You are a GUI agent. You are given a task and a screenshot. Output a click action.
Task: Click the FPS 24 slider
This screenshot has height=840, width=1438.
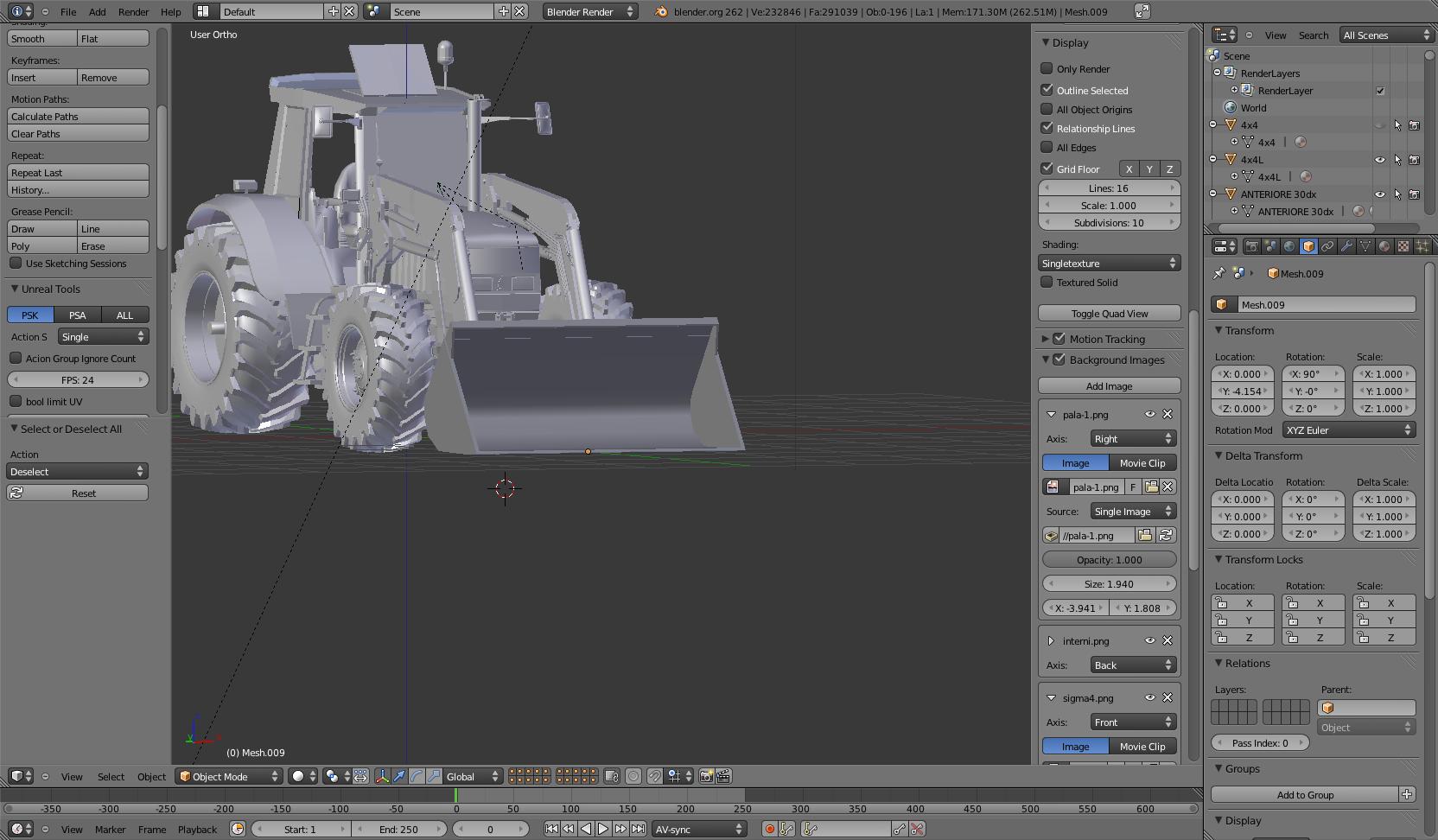[78, 379]
